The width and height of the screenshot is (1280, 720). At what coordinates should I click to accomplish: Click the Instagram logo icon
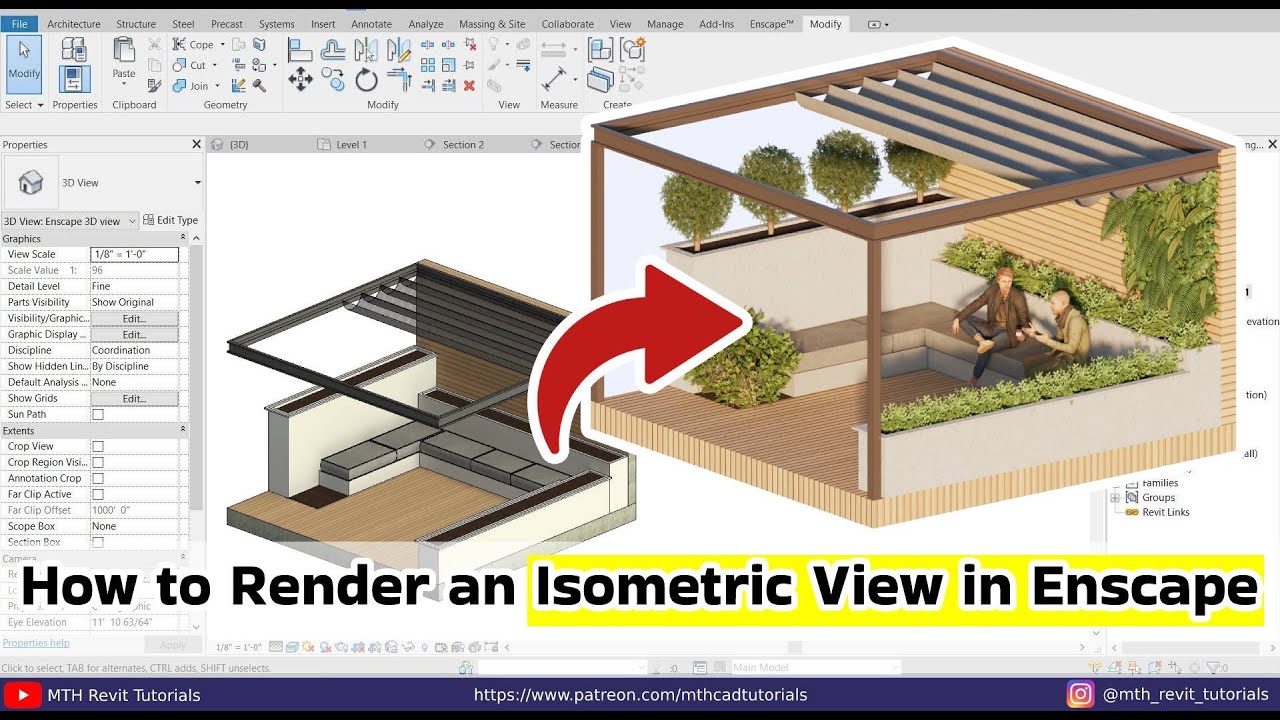click(x=1080, y=694)
